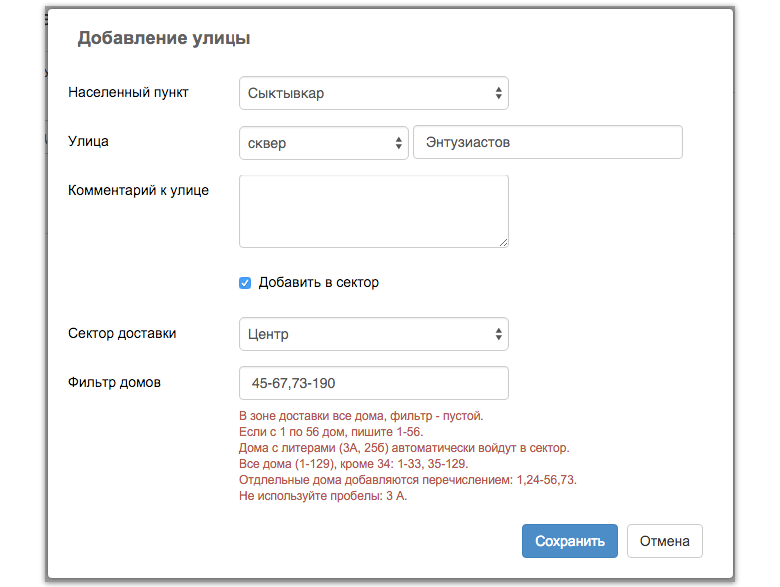Click the Добавление улицы dialog title

point(164,38)
